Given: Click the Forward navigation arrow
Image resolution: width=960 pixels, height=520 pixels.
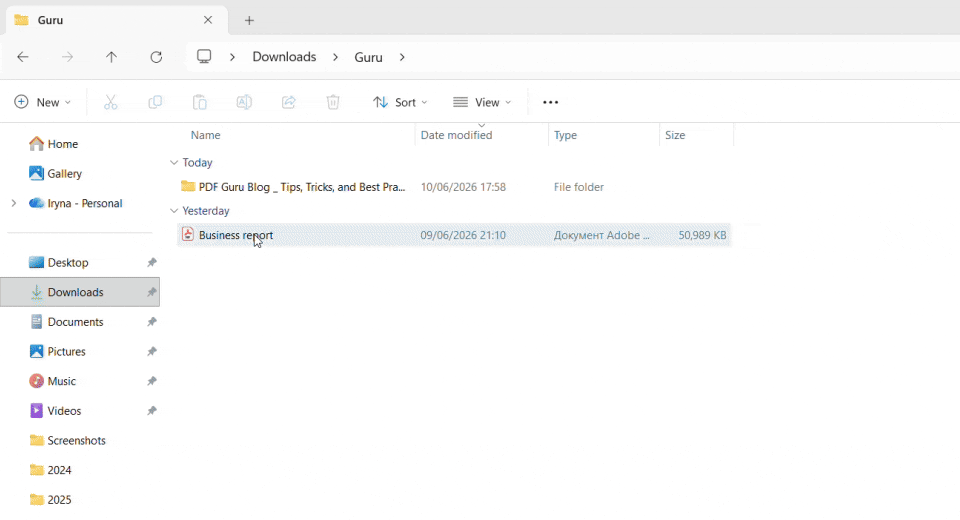Looking at the screenshot, I should click(67, 57).
